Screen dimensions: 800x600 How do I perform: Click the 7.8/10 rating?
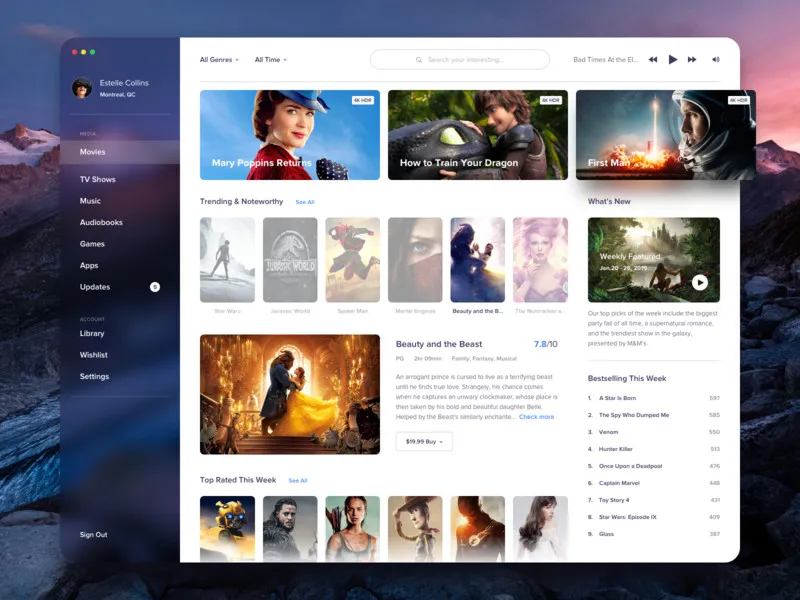[545, 344]
